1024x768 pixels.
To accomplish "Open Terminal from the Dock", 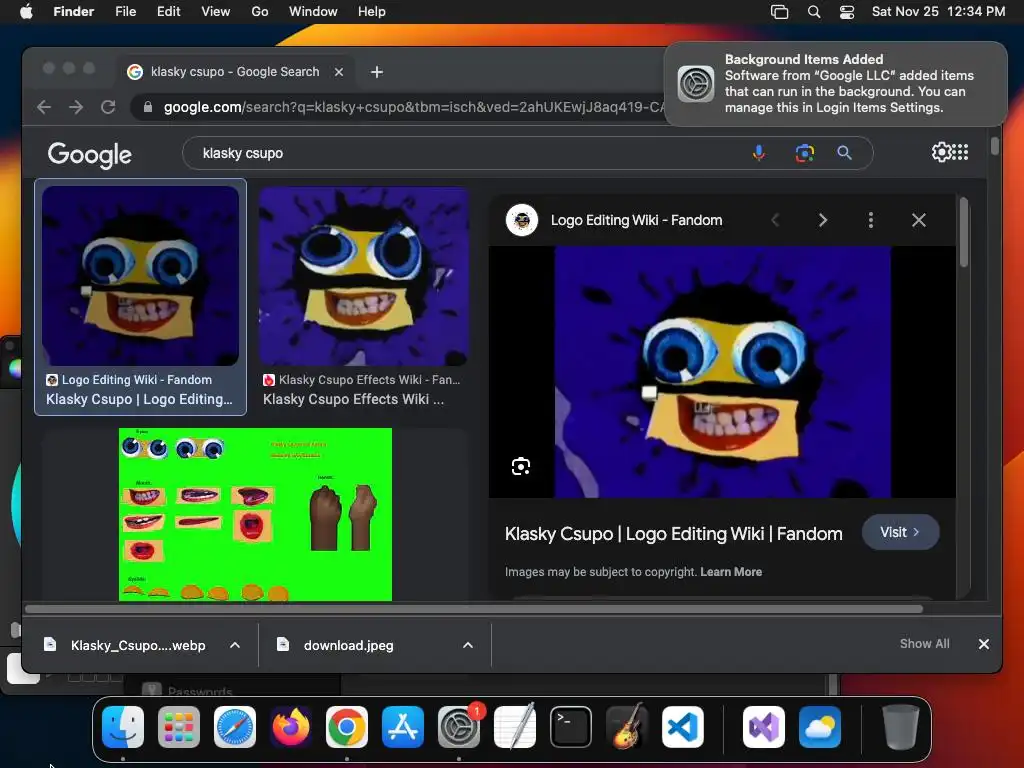I will [x=571, y=727].
